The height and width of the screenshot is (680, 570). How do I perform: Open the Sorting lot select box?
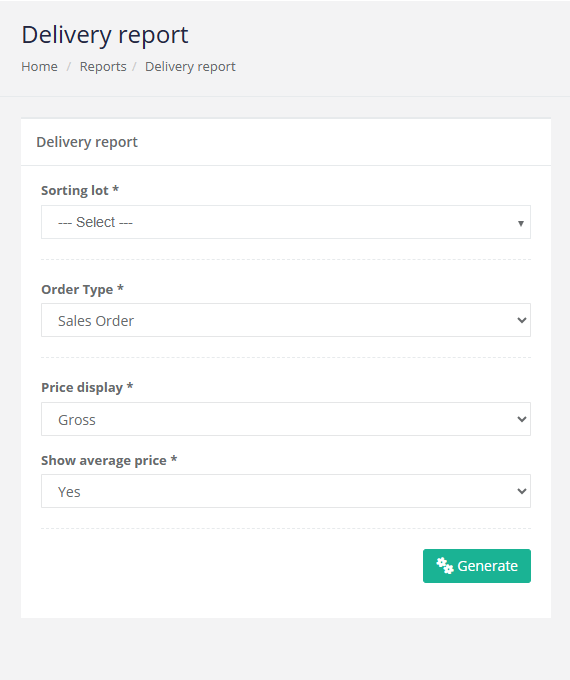286,222
